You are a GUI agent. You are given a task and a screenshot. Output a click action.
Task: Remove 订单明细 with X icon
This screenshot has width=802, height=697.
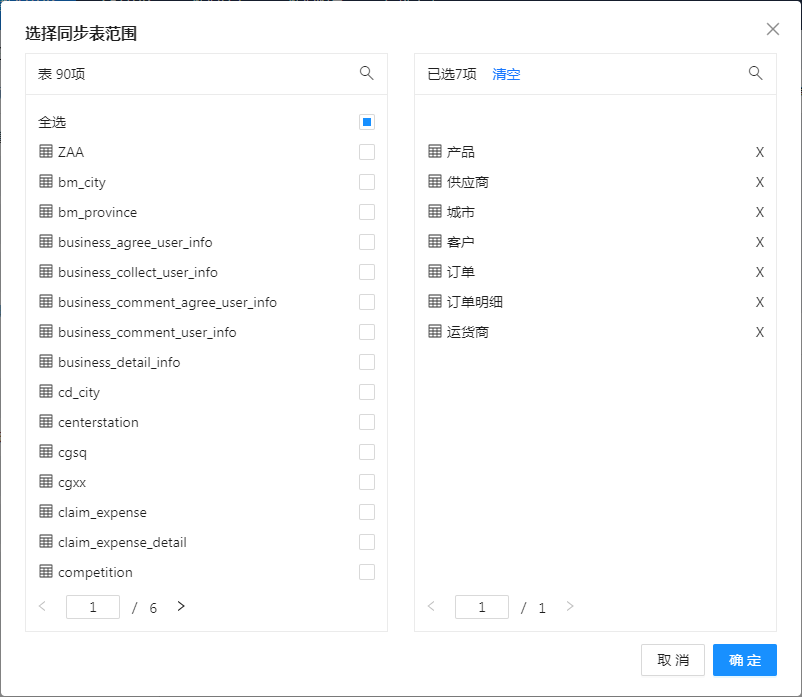point(759,302)
